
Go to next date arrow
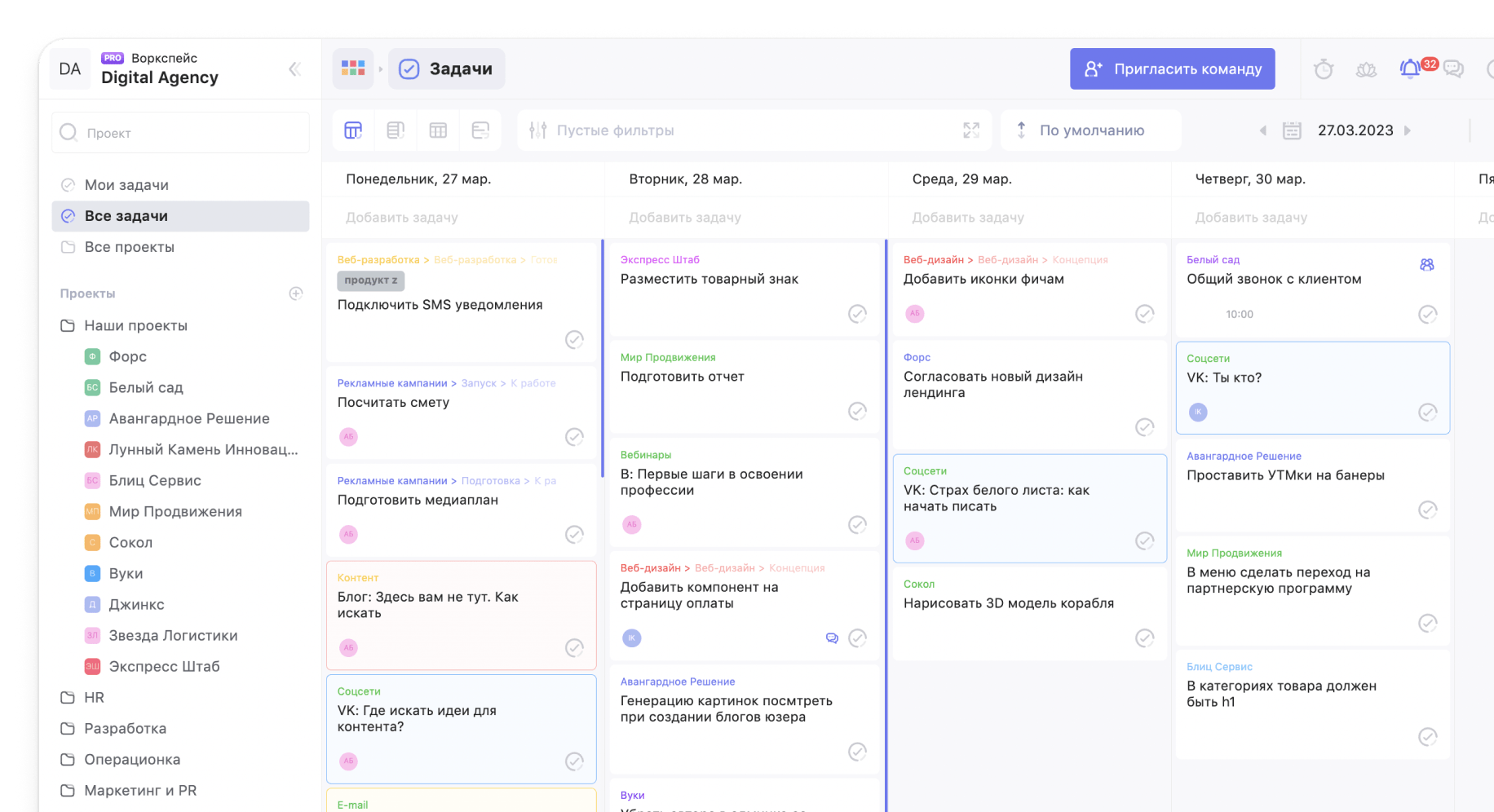point(1408,130)
